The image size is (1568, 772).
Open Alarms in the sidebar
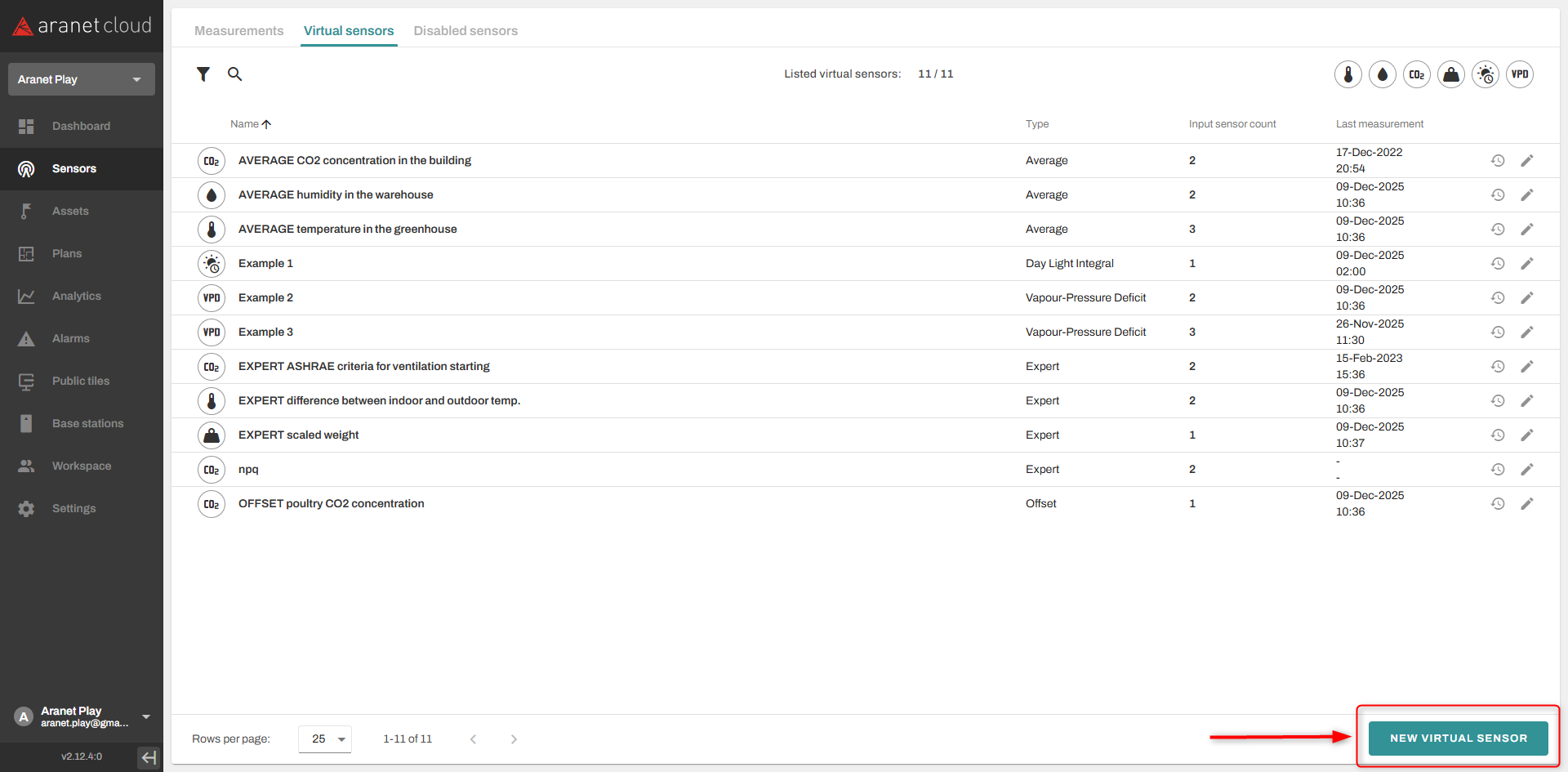click(71, 339)
